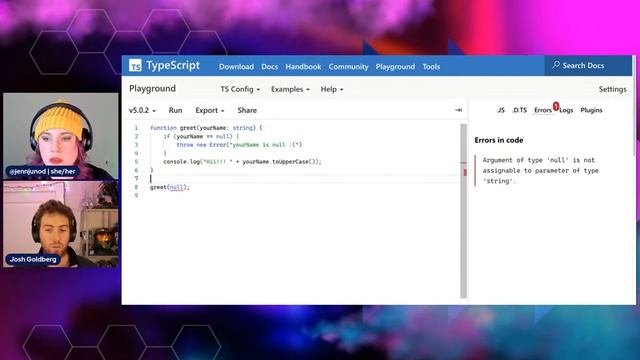Click the 'if (yourName == null)' line
This screenshot has width=640, height=360.
click(201, 136)
